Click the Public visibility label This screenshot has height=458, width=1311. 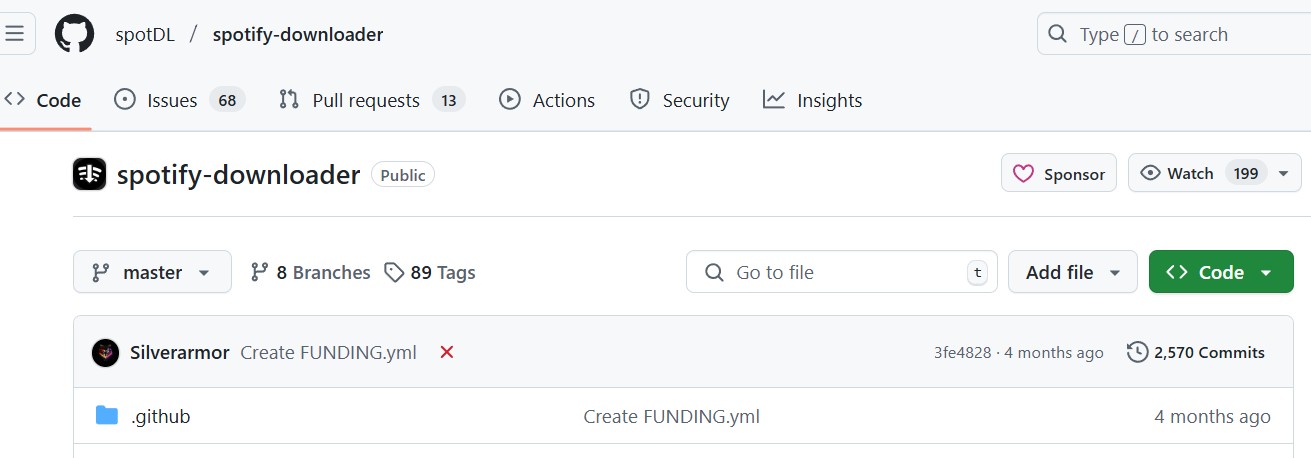tap(403, 175)
